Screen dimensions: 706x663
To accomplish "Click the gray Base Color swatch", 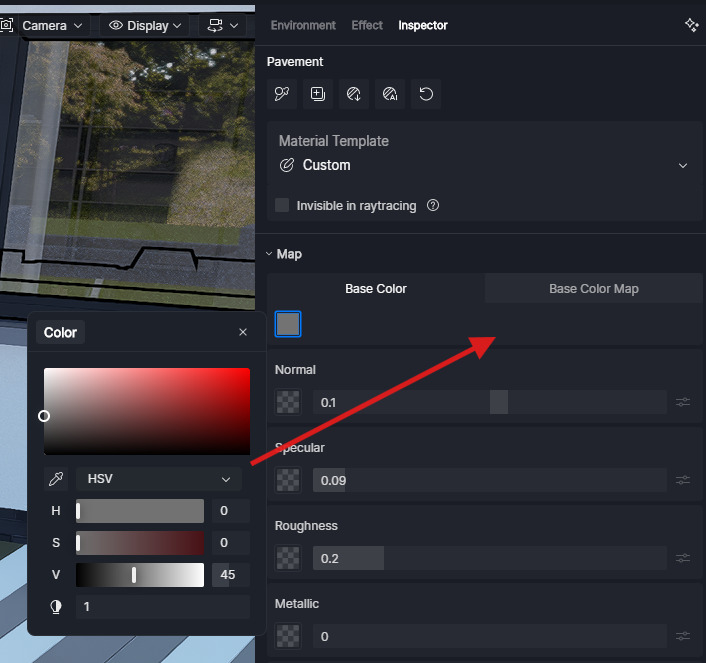I will click(288, 324).
